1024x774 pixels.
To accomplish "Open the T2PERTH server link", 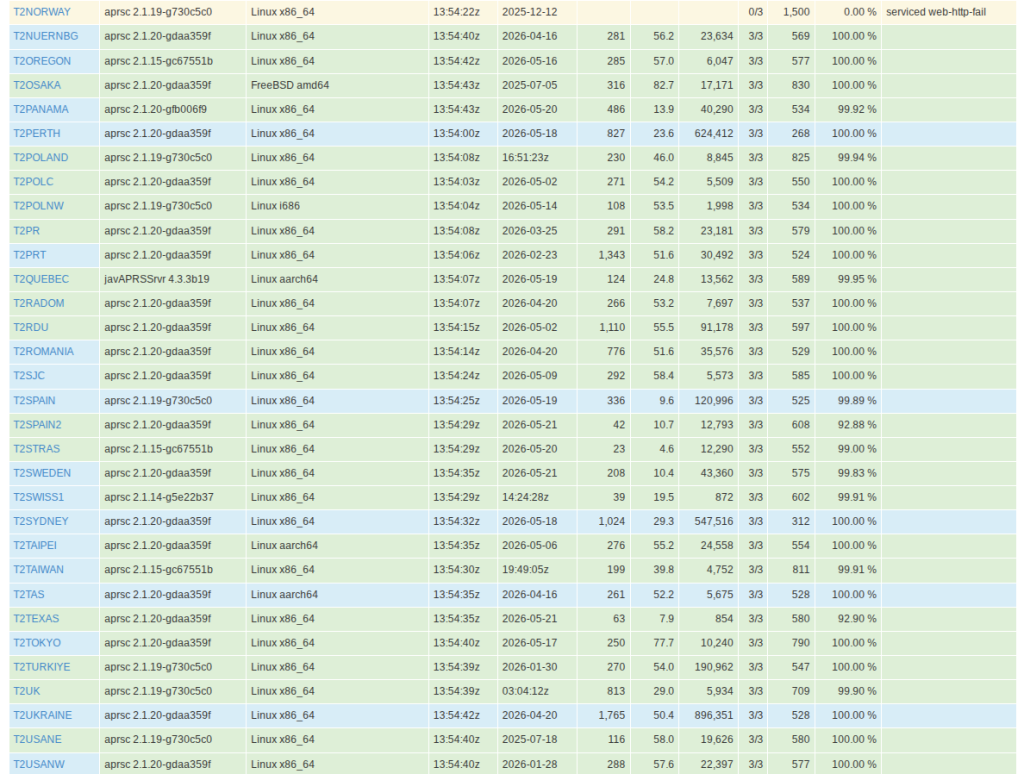I will tap(37, 133).
